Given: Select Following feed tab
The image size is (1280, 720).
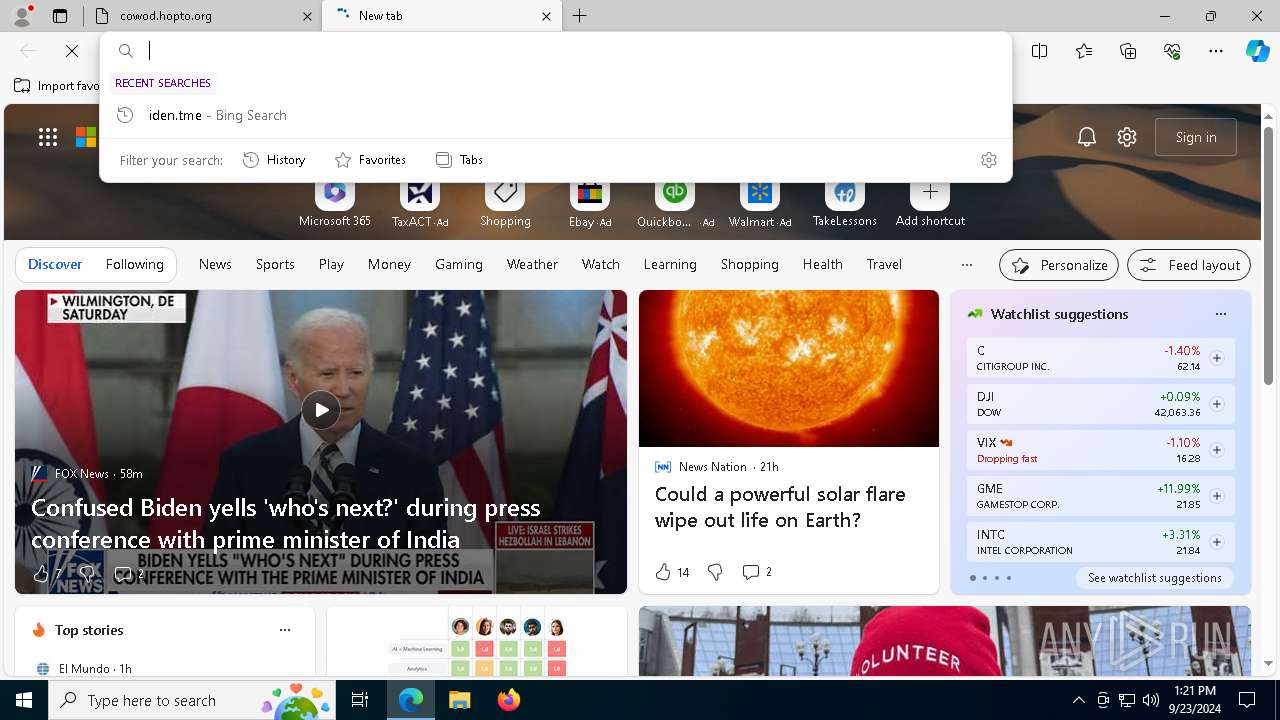Looking at the screenshot, I should tap(135, 265).
